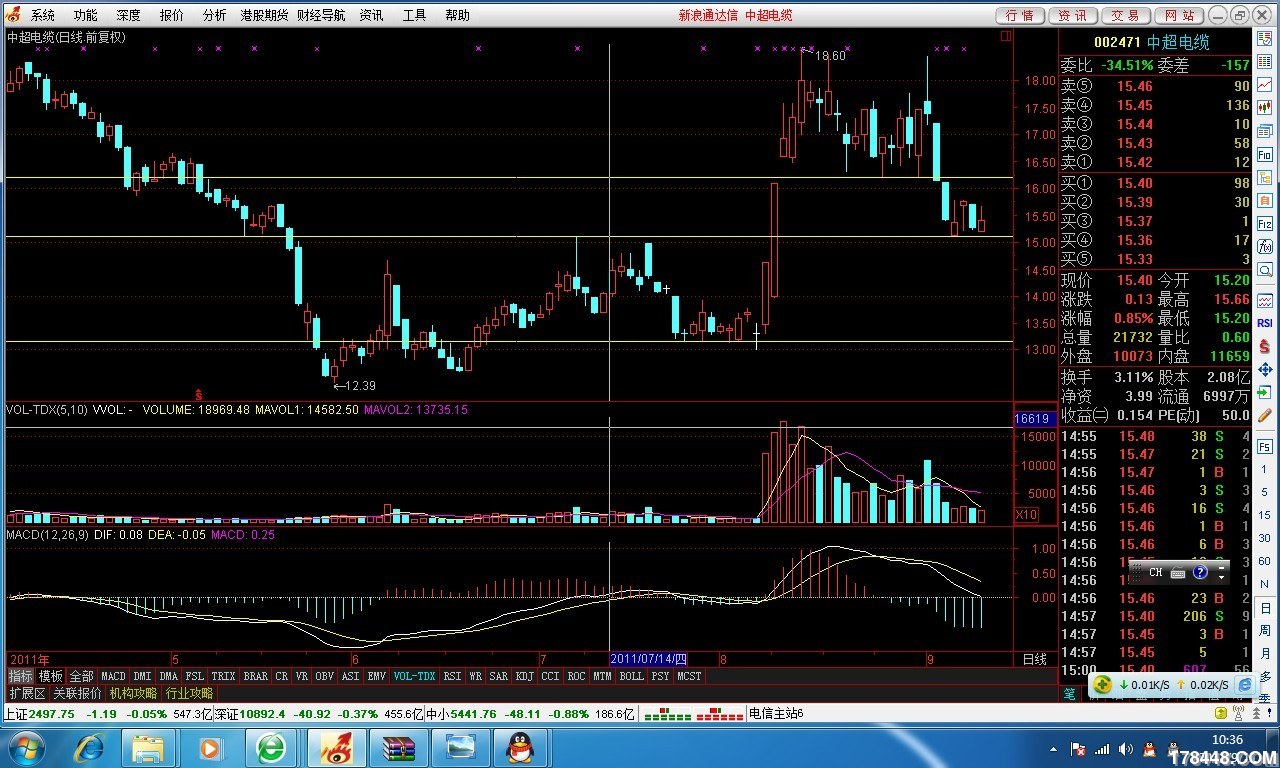Click the 自 self-selected stocks icon
The image size is (1280, 768).
[x=1265, y=201]
